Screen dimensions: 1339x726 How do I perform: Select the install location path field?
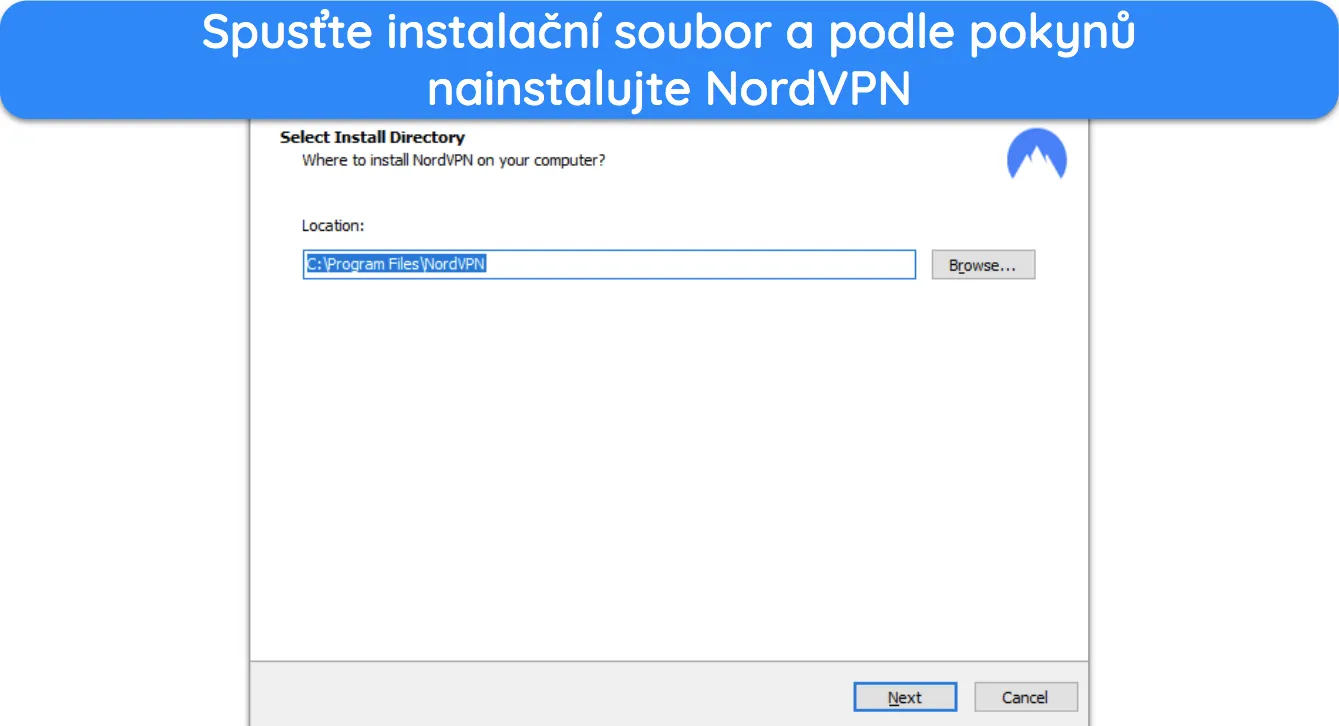click(609, 265)
